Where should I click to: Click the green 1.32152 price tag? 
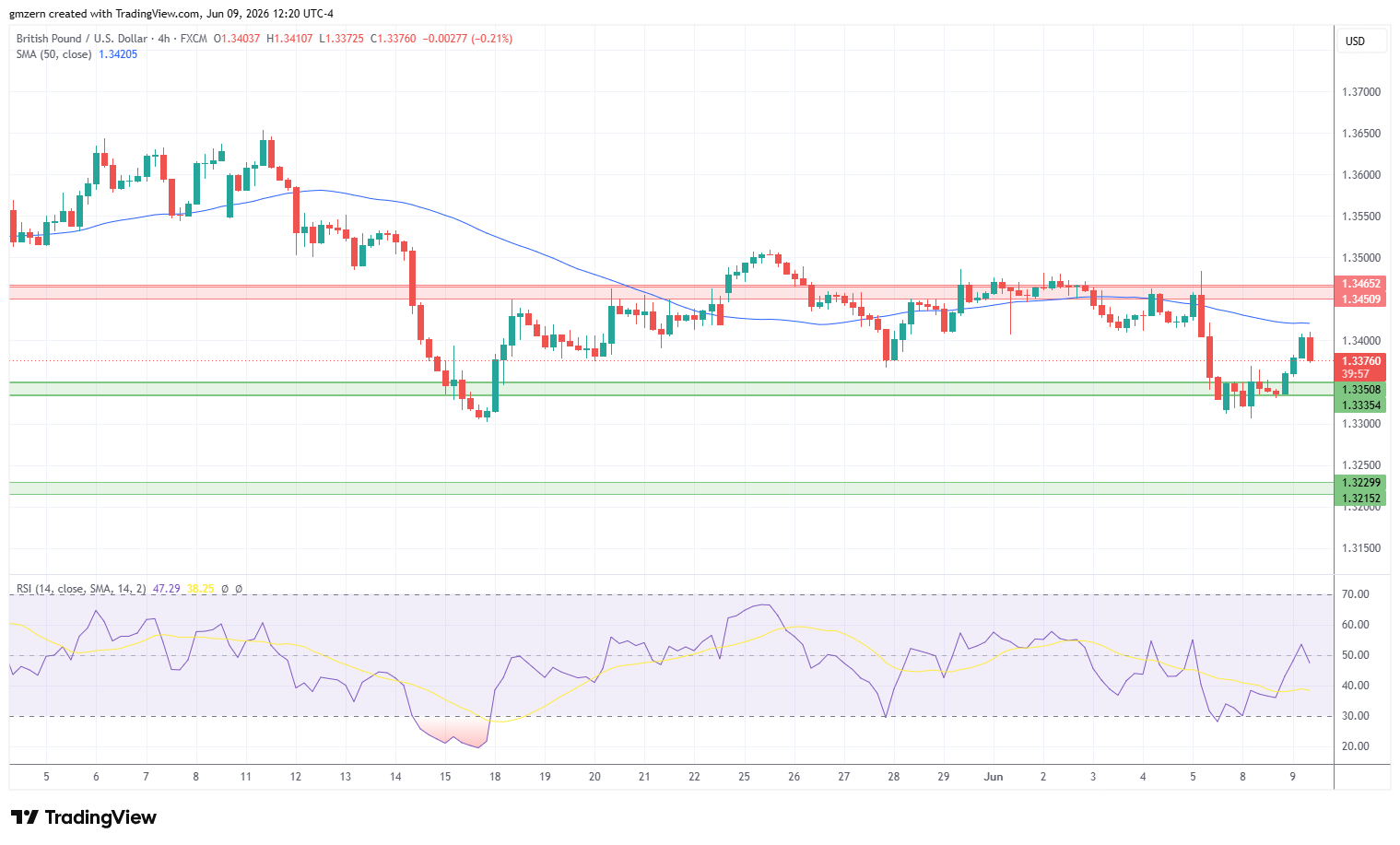tap(1360, 499)
